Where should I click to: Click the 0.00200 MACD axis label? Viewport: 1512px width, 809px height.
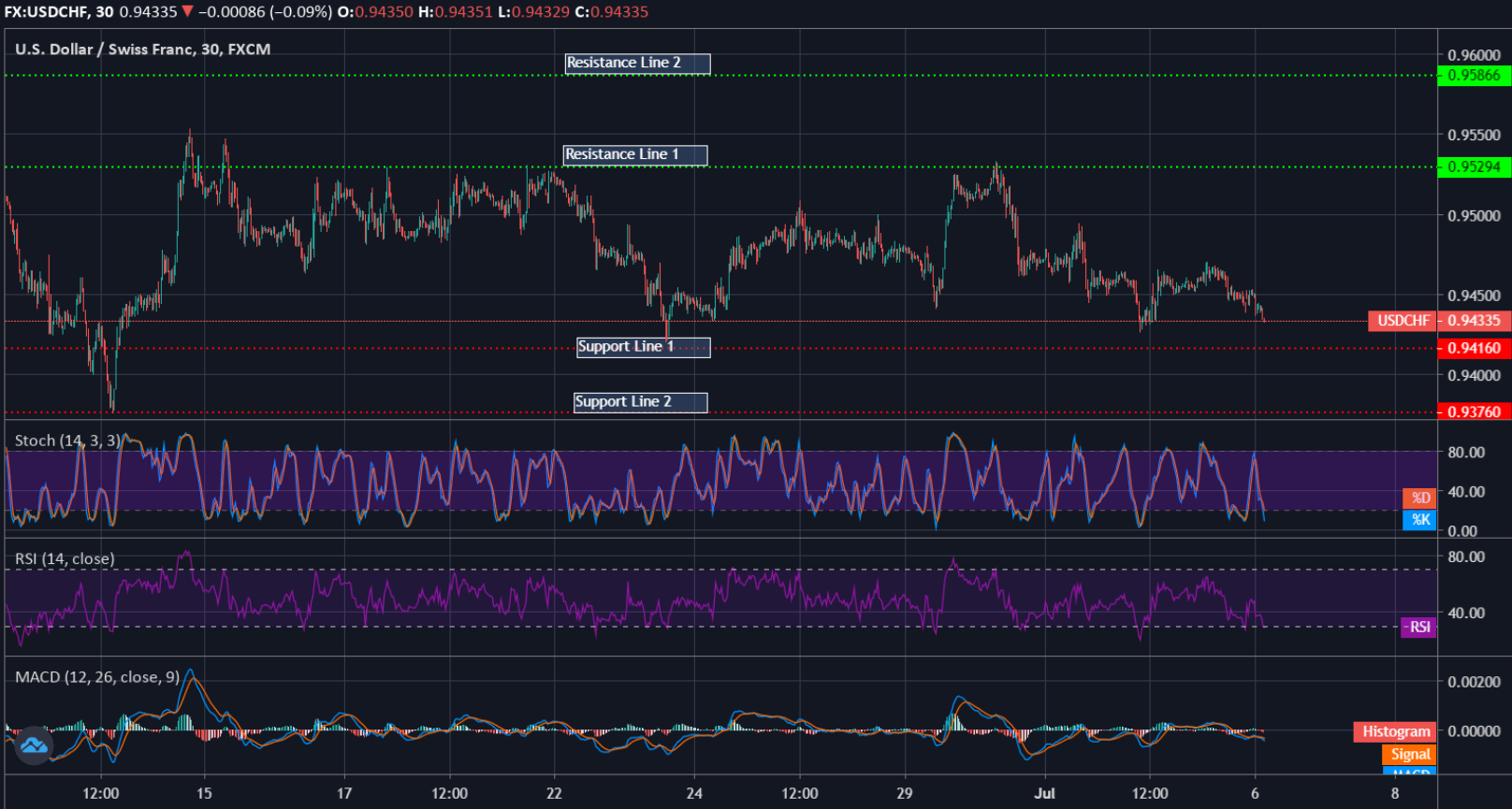pos(1474,682)
